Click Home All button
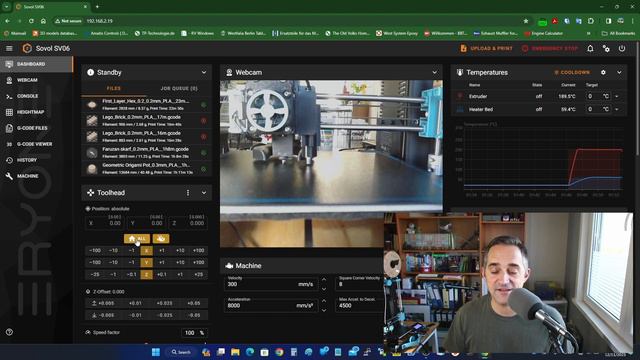Image resolution: width=640 pixels, height=360 pixels. (137, 238)
